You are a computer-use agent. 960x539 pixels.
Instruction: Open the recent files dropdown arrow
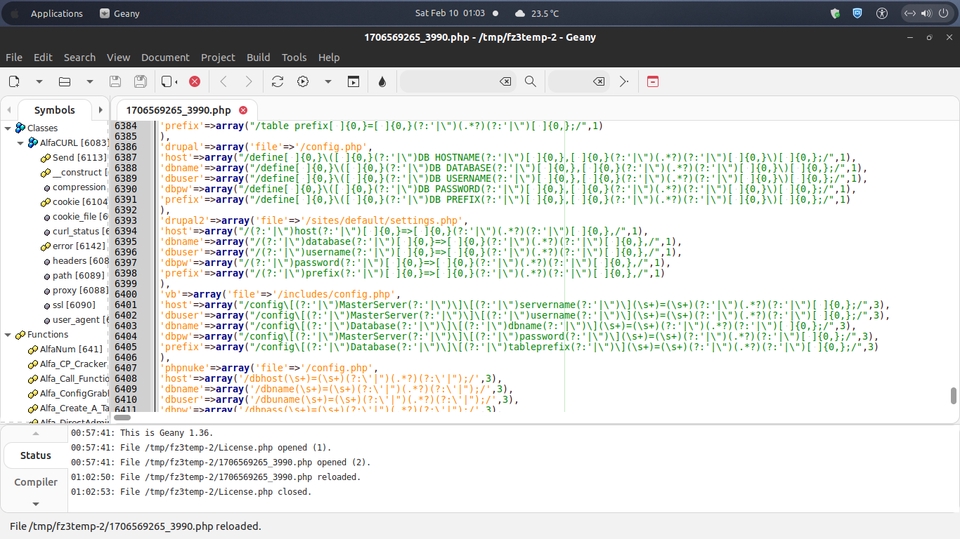click(89, 81)
